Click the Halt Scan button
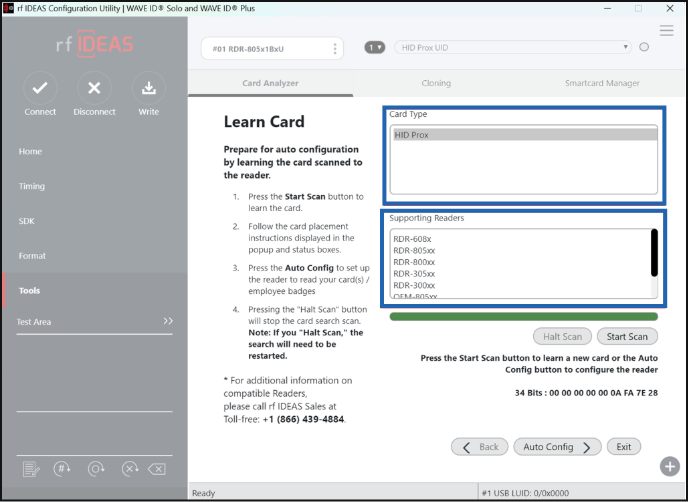The height and width of the screenshot is (502, 688). point(562,337)
